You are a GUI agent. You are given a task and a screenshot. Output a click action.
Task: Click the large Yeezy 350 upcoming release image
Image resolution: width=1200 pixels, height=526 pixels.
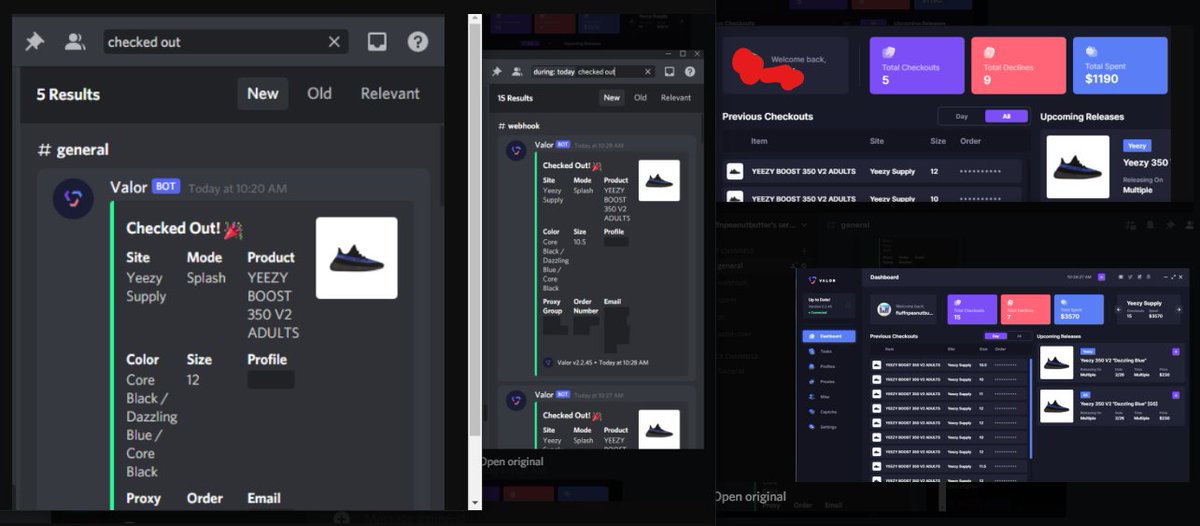coord(1078,167)
